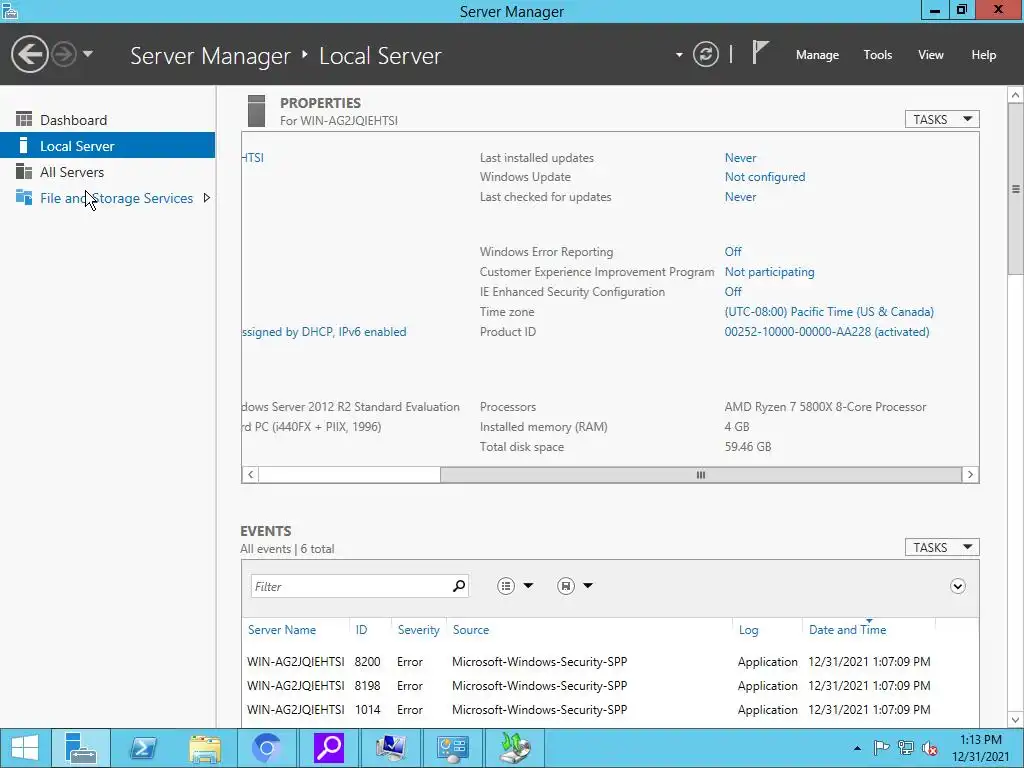
Task: Open the Windows Start button
Action: [25, 748]
